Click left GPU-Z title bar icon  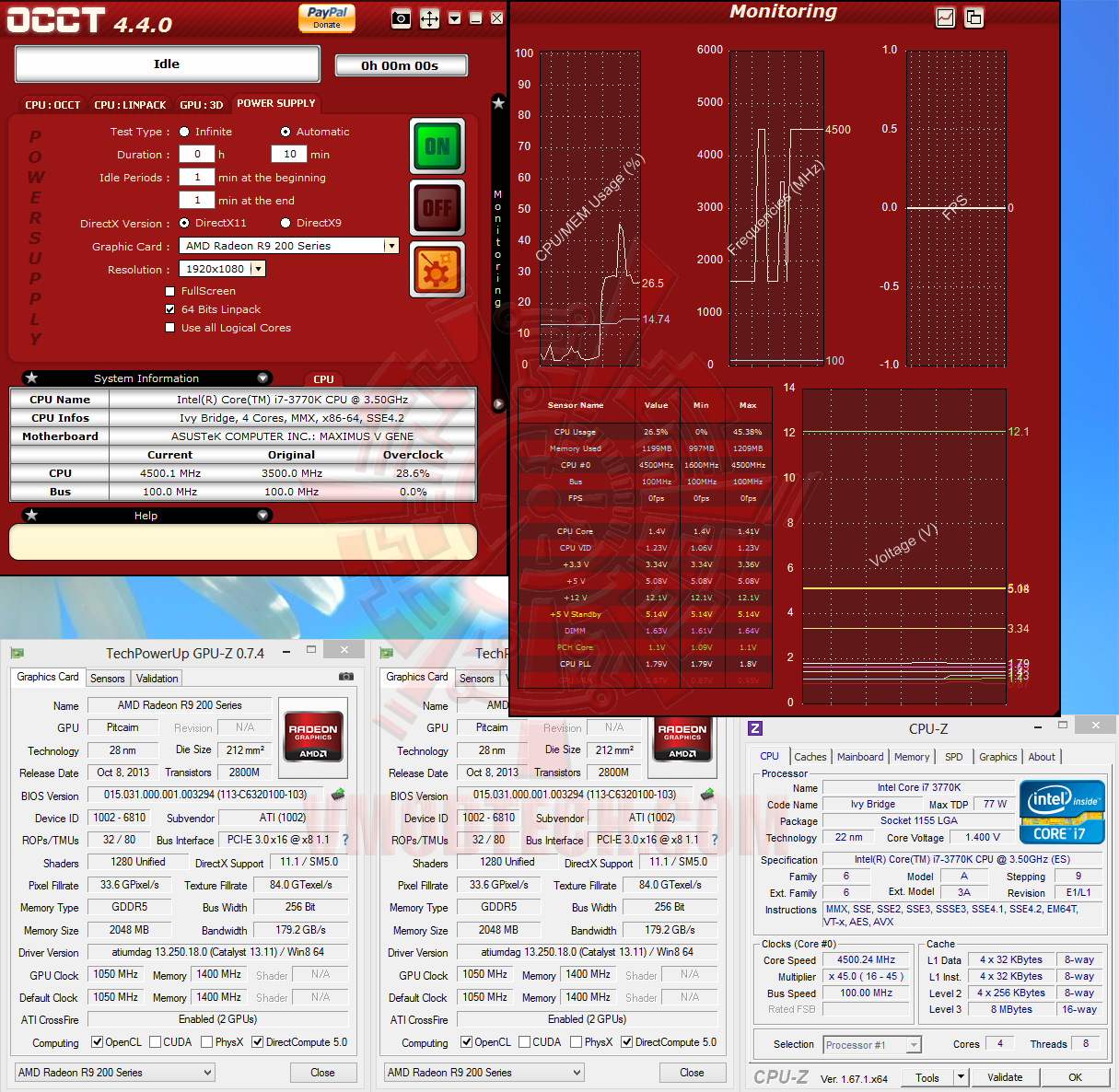pos(17,653)
